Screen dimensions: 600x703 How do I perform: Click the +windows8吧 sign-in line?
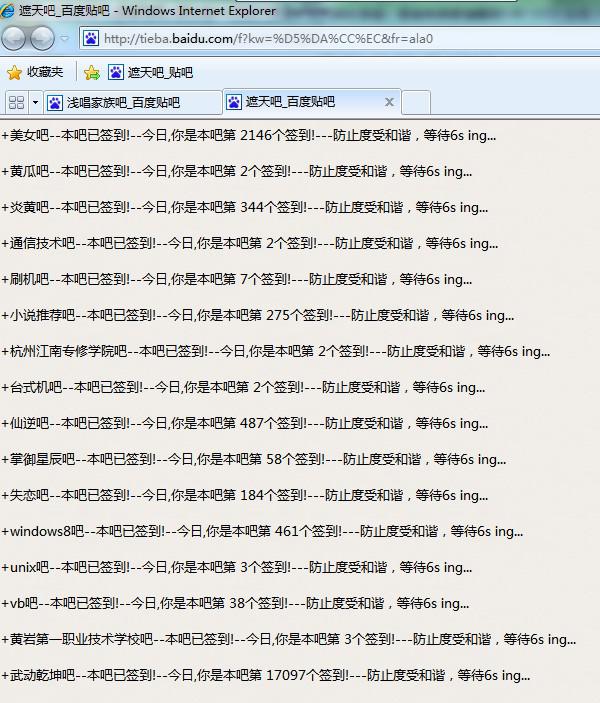[262, 531]
